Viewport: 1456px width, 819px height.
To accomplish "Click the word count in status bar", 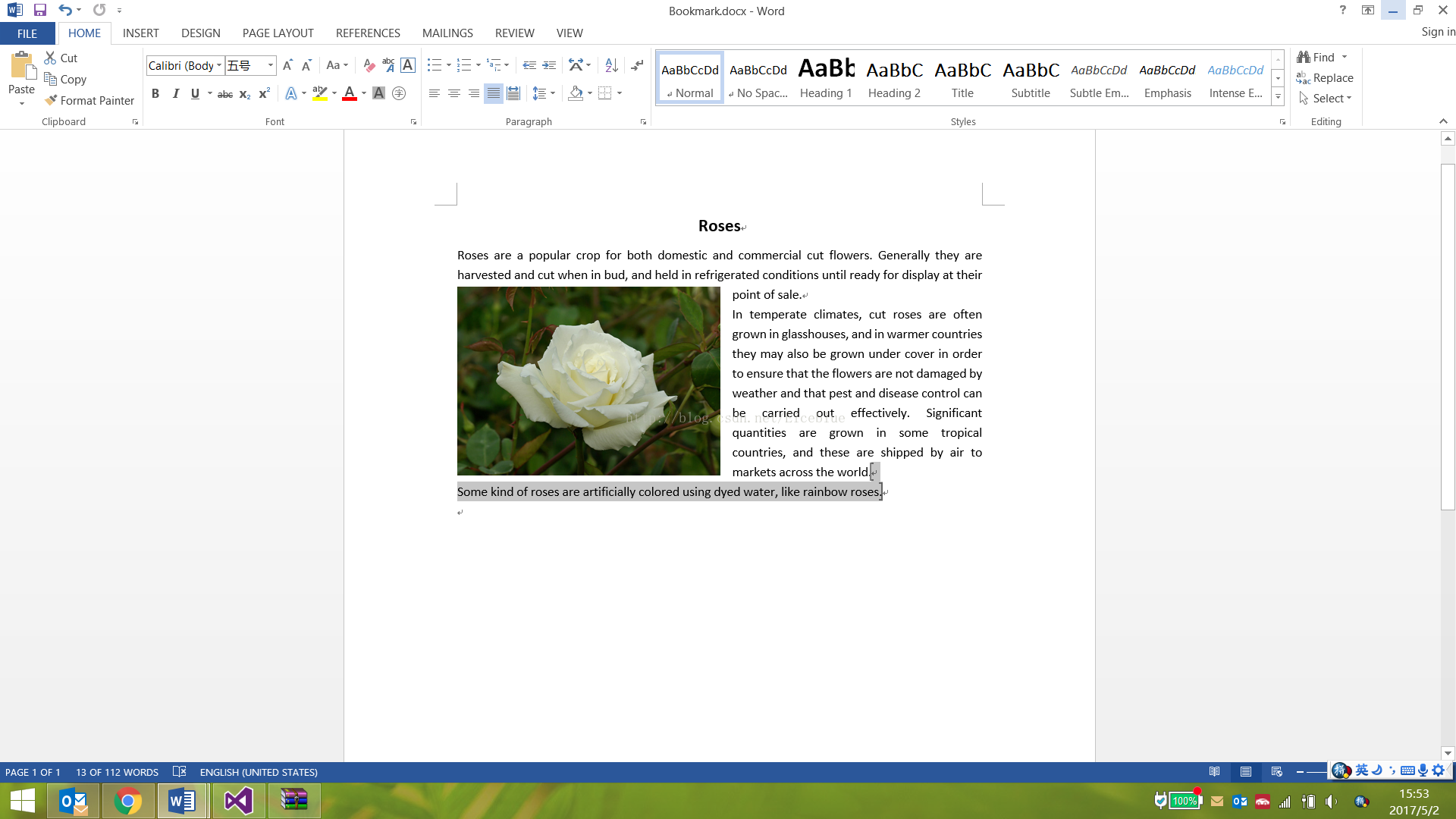I will point(117,772).
